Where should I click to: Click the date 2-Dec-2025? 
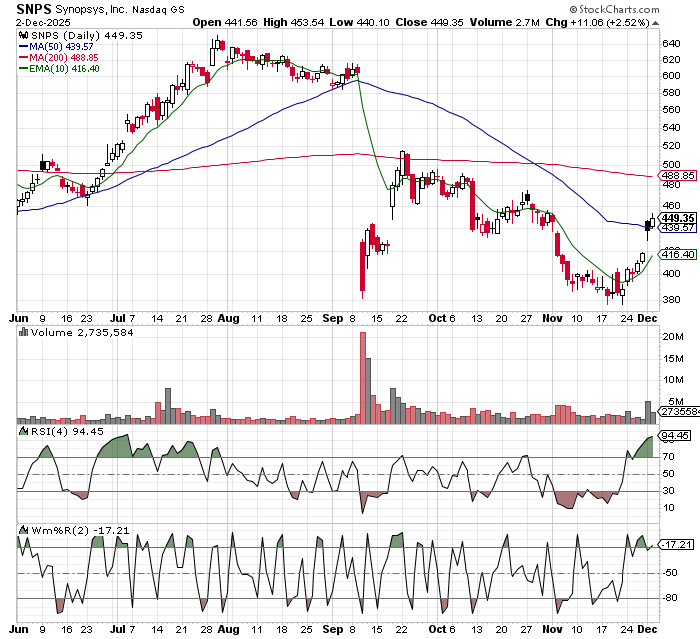43,22
